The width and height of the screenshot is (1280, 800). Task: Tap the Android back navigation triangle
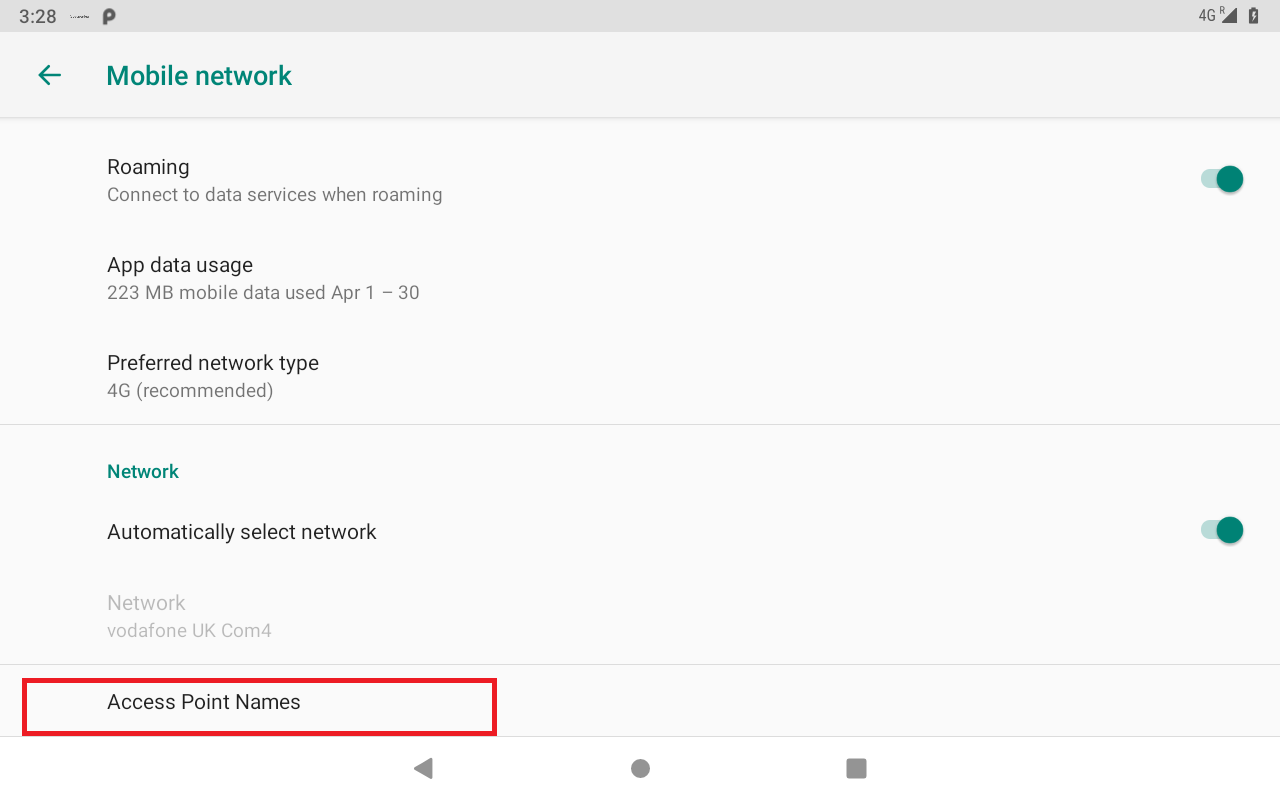coord(423,768)
